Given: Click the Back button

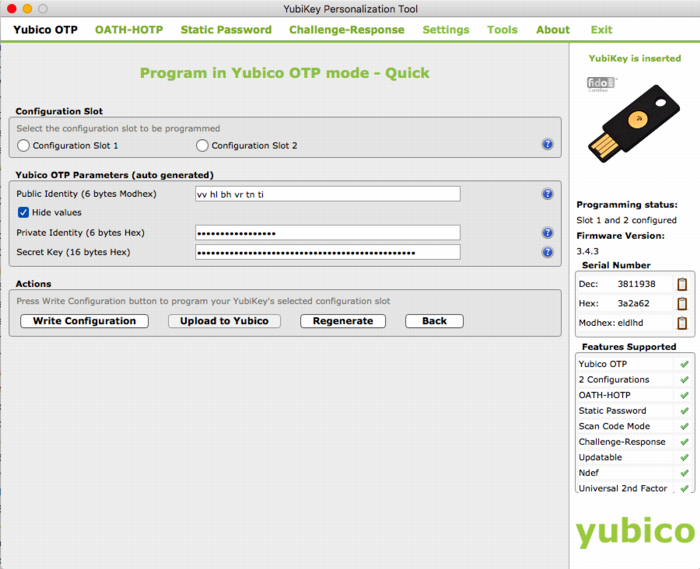Looking at the screenshot, I should (434, 321).
